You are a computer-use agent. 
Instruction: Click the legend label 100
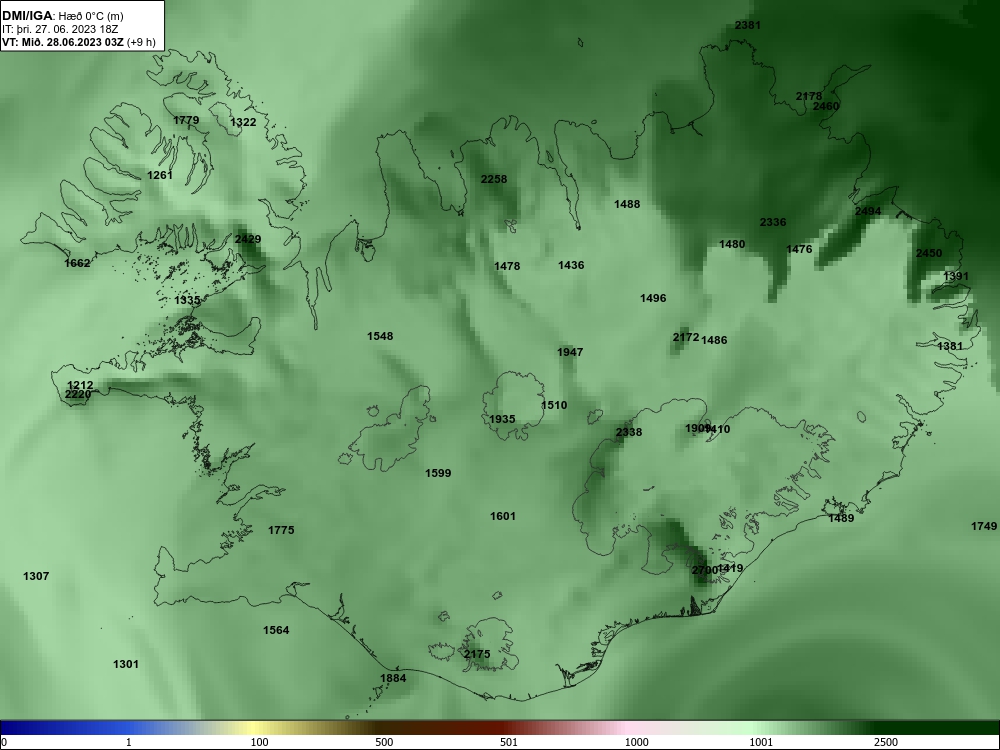click(x=259, y=742)
